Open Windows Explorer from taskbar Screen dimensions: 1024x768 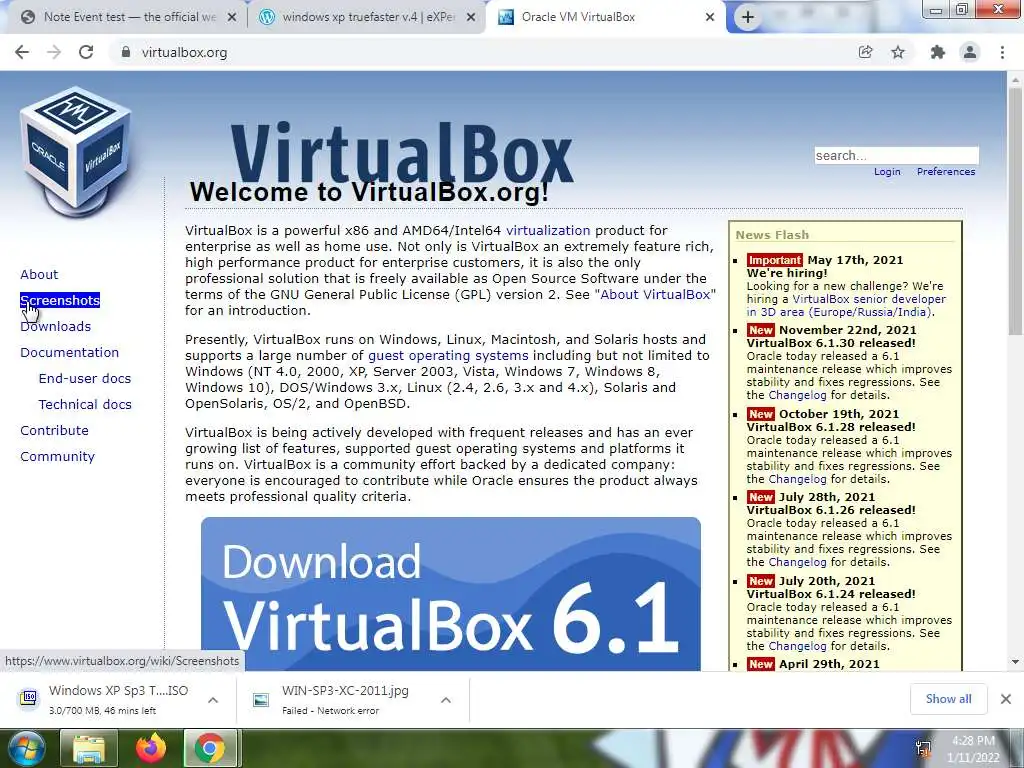coord(88,748)
